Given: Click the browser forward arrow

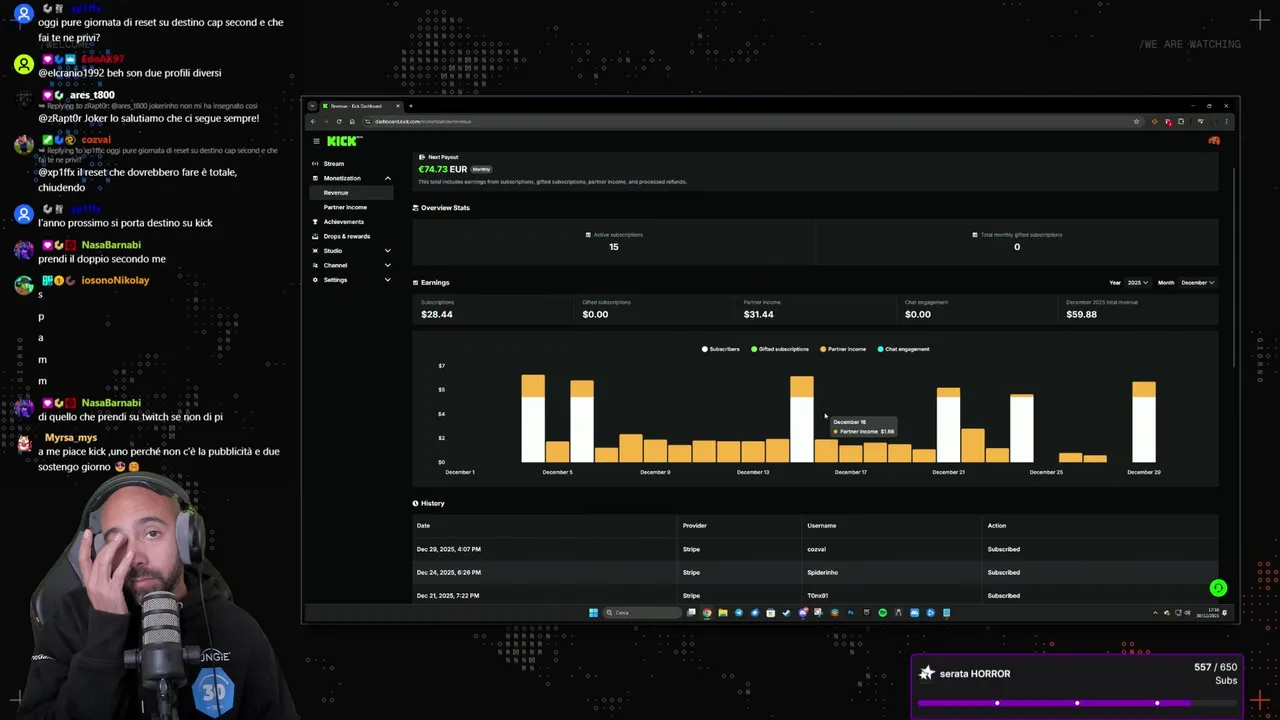Looking at the screenshot, I should [326, 121].
